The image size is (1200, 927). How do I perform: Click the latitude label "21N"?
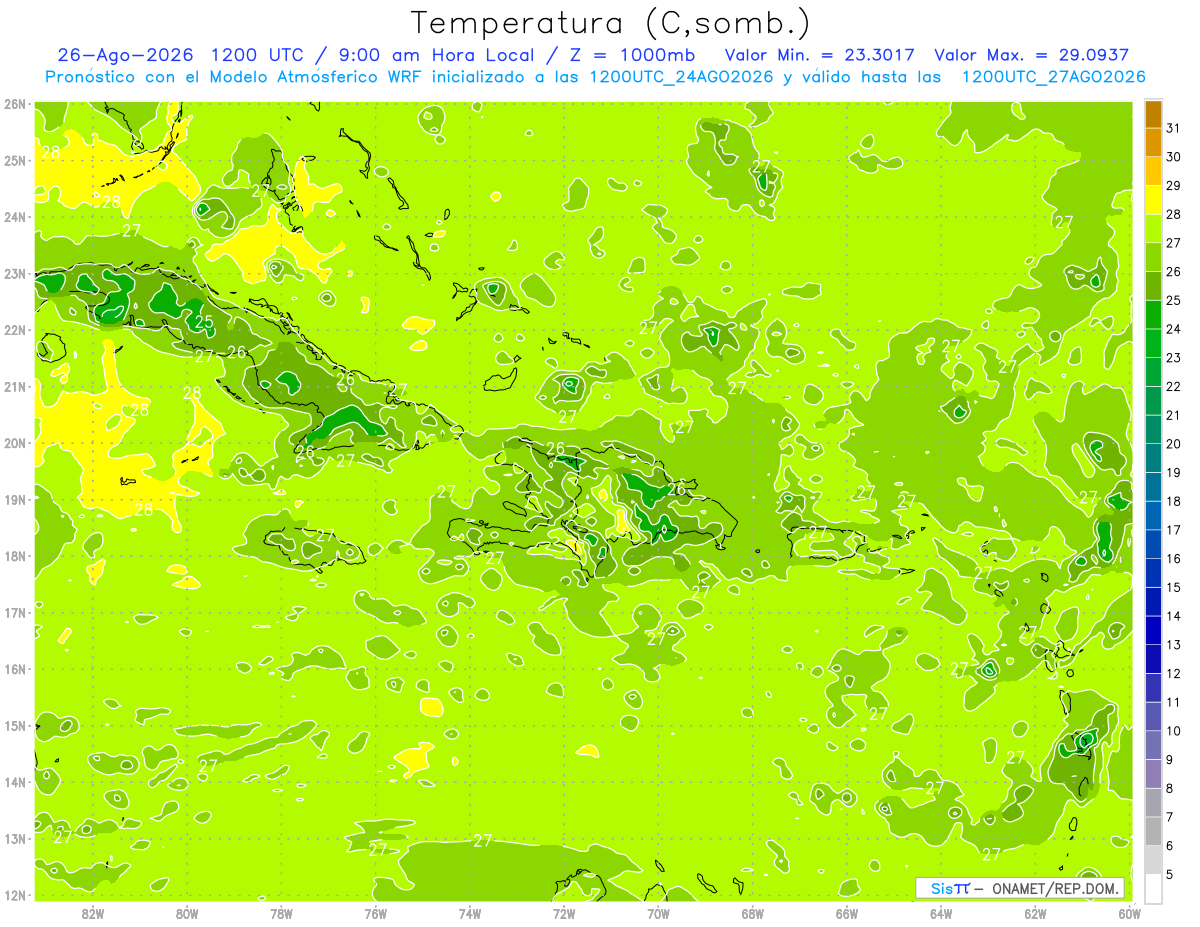pyautogui.click(x=14, y=386)
